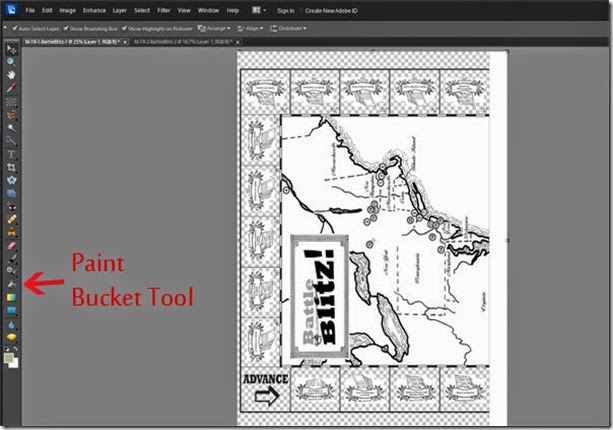Reset to default foreground and background colors
This screenshot has width=613, height=430.
click(x=7, y=349)
